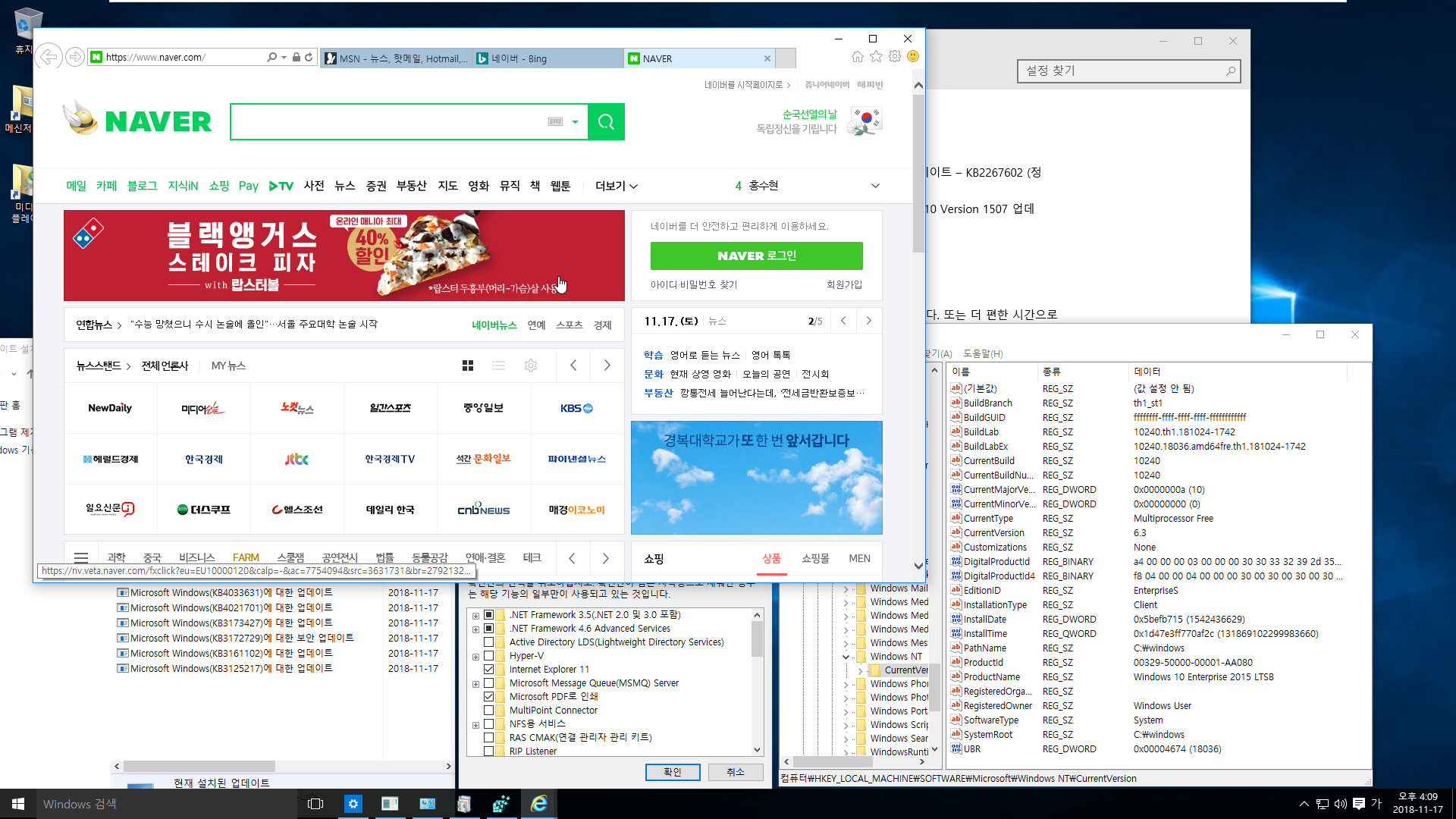The width and height of the screenshot is (1456, 819).
Task: Click the KBS news logo
Action: point(576,408)
